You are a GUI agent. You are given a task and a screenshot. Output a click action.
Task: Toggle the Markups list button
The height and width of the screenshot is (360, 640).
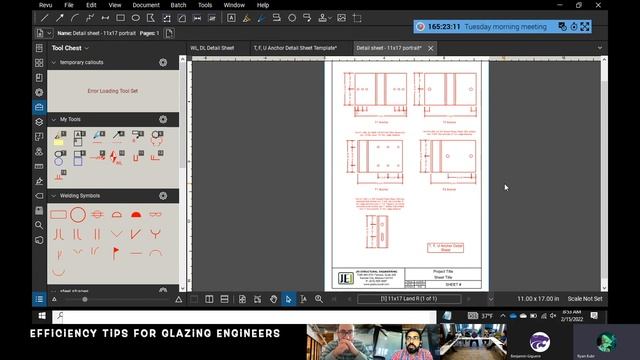click(x=39, y=299)
